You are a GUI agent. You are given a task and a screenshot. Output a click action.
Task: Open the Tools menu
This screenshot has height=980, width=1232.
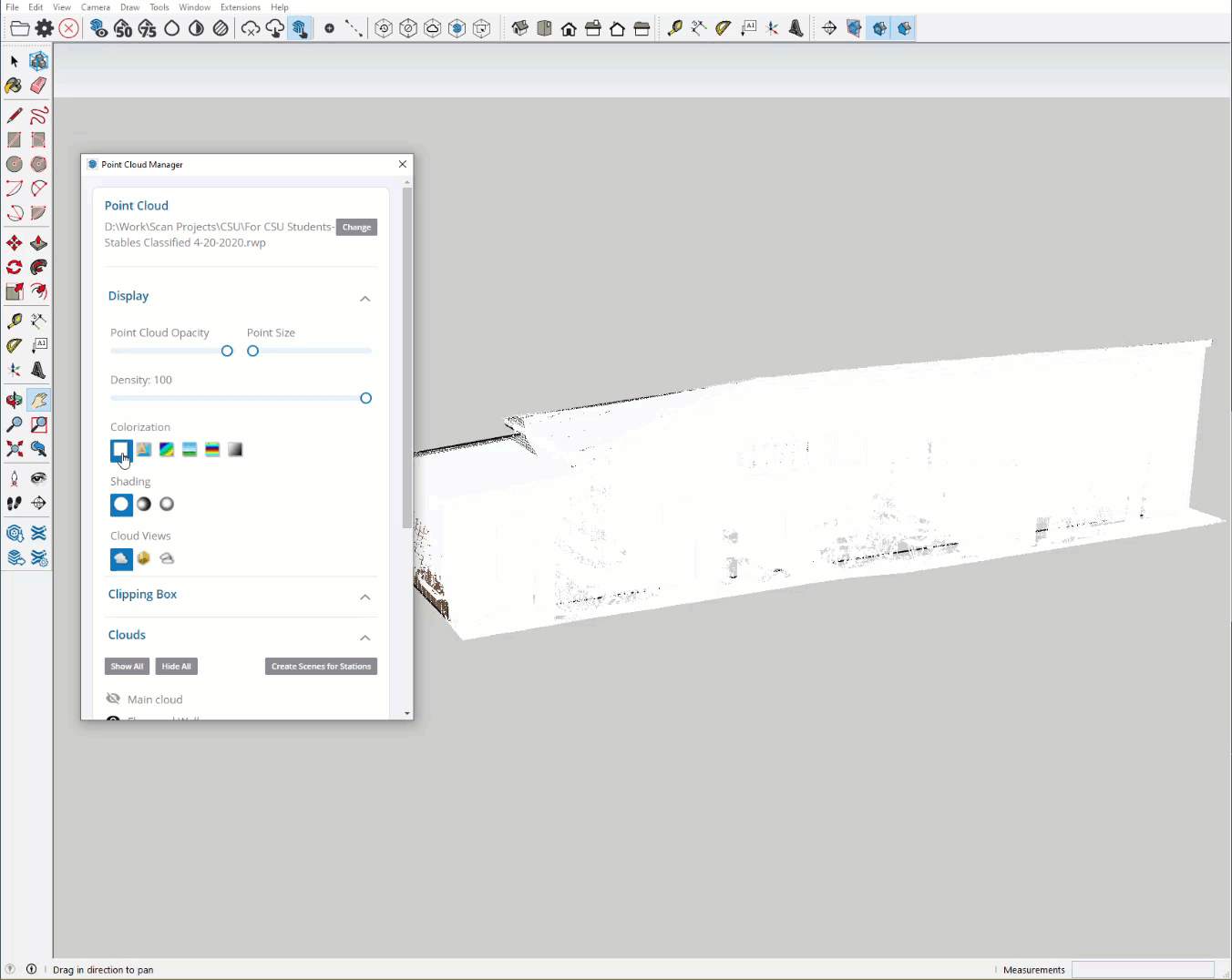[159, 7]
